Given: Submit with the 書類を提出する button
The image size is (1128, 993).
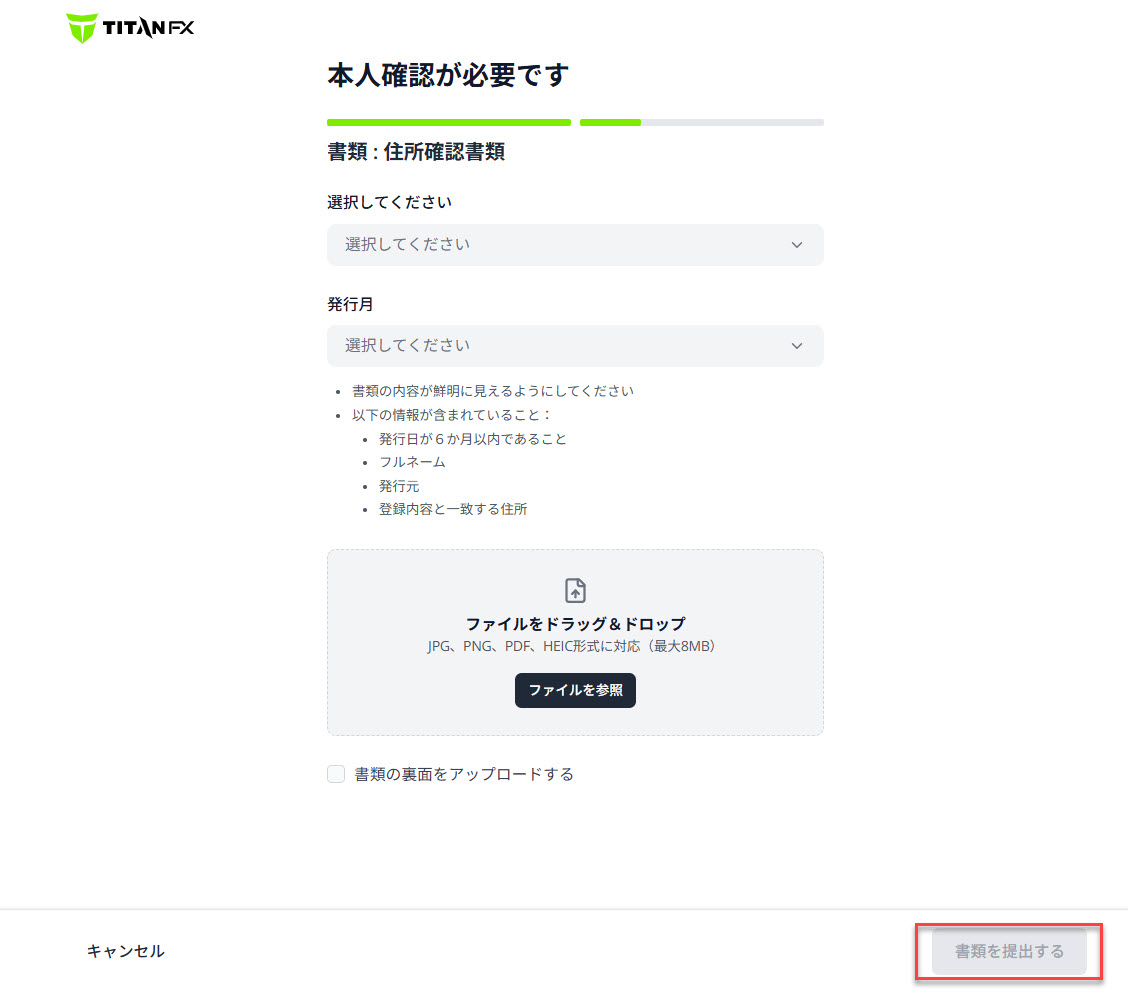Looking at the screenshot, I should coord(1008,951).
